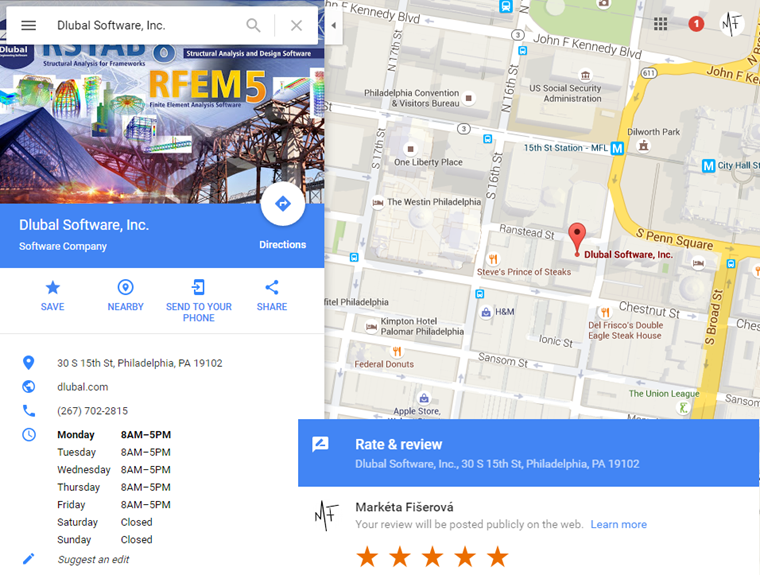The image size is (760, 575).
Task: Click the Share icon
Action: [272, 288]
